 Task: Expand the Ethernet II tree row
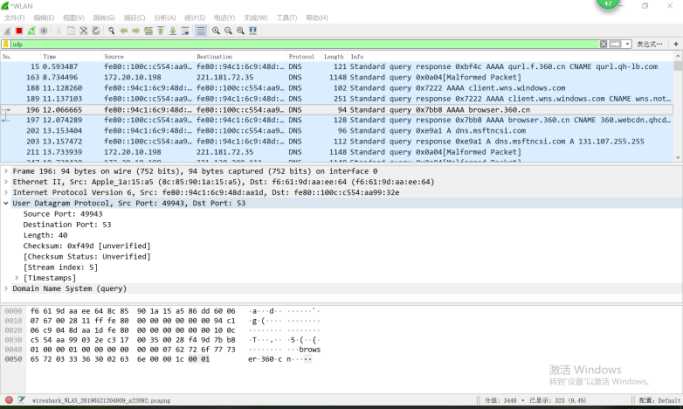(x=6, y=182)
